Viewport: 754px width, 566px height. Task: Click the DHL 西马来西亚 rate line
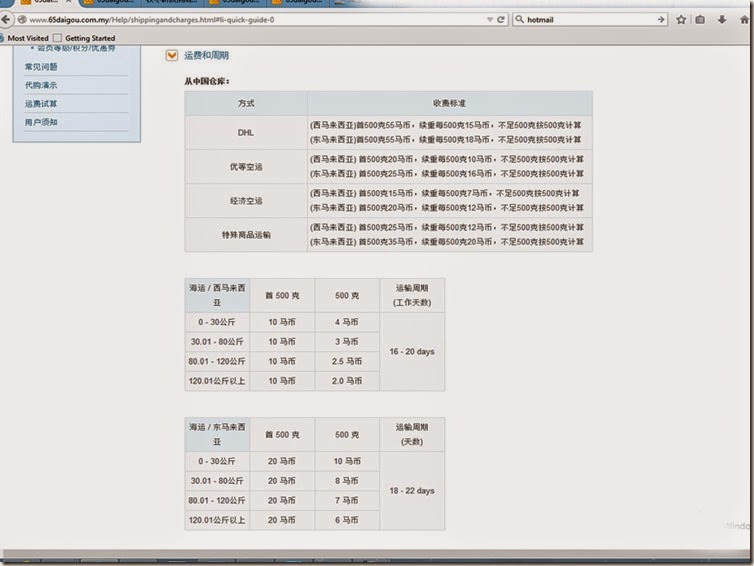point(445,125)
